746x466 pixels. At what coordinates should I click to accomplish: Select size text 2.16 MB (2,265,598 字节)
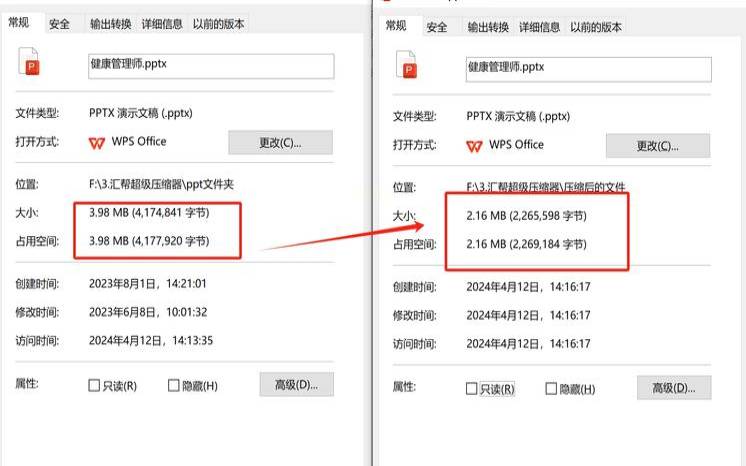tap(526, 216)
